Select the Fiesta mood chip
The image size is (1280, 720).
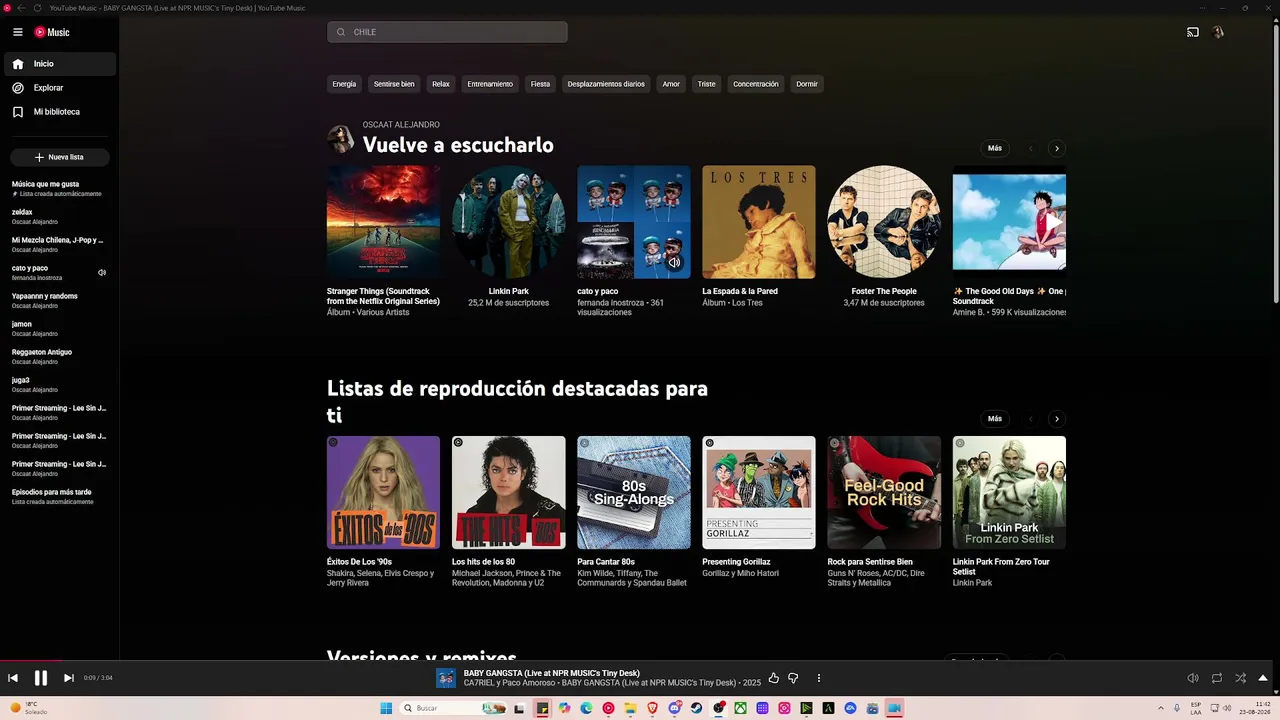[540, 84]
